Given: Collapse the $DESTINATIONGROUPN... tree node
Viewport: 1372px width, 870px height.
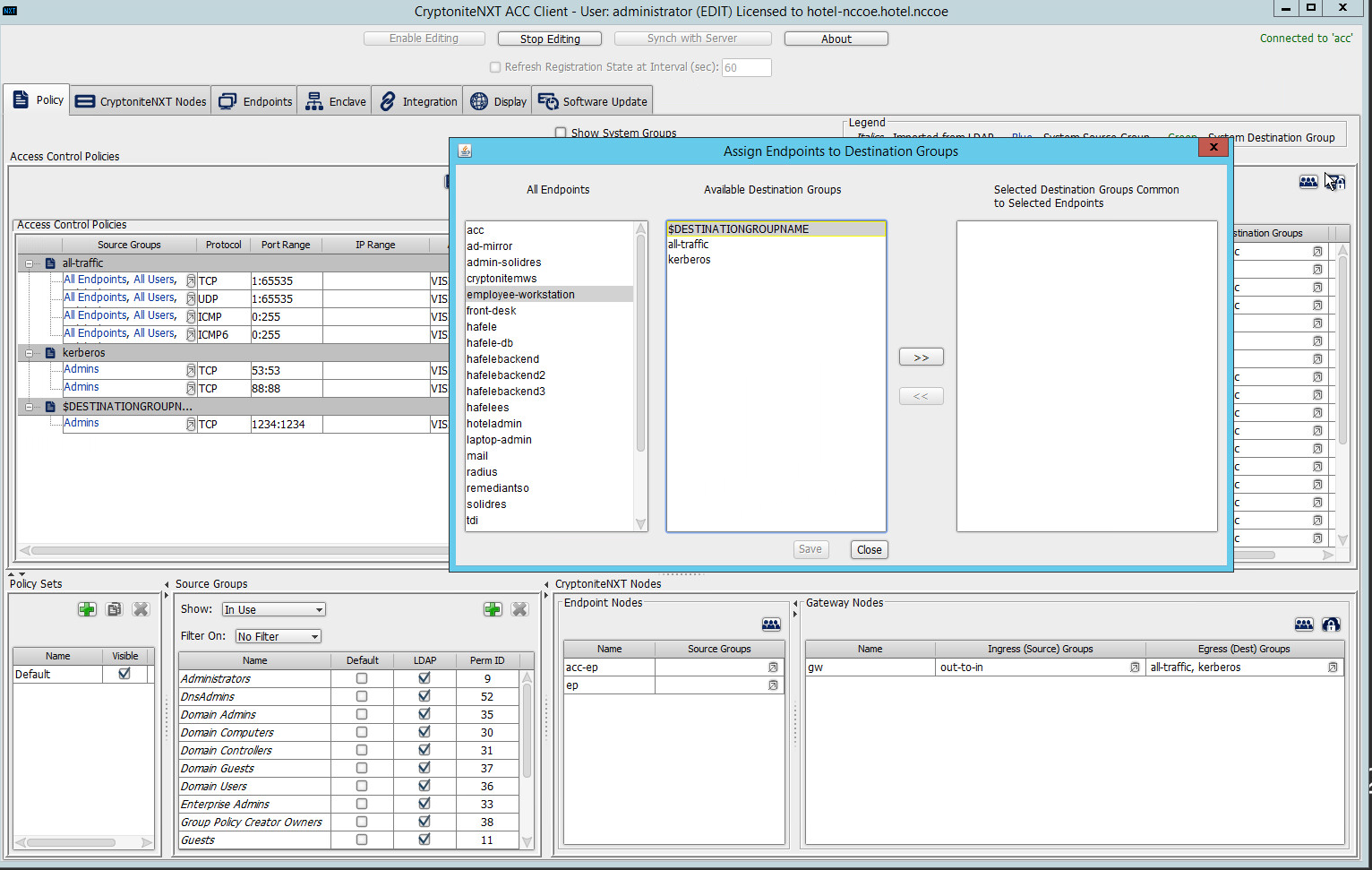Looking at the screenshot, I should tap(29, 407).
